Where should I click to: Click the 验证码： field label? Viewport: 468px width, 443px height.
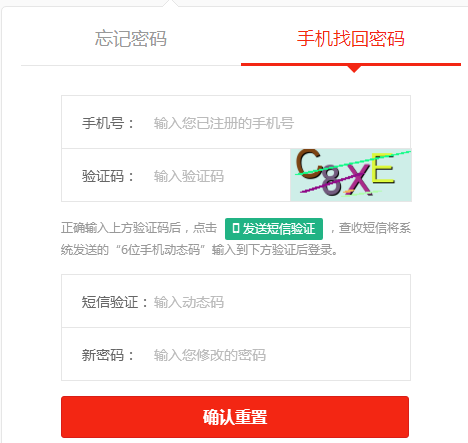[108, 176]
